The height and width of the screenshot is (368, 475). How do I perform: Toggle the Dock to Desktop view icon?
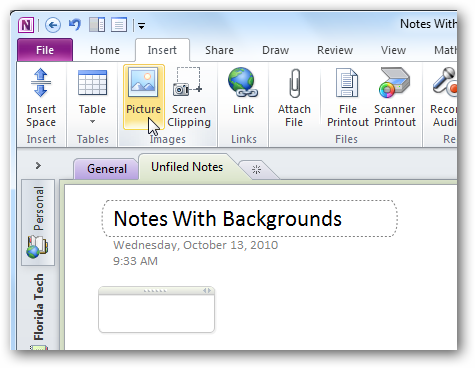[x=97, y=25]
